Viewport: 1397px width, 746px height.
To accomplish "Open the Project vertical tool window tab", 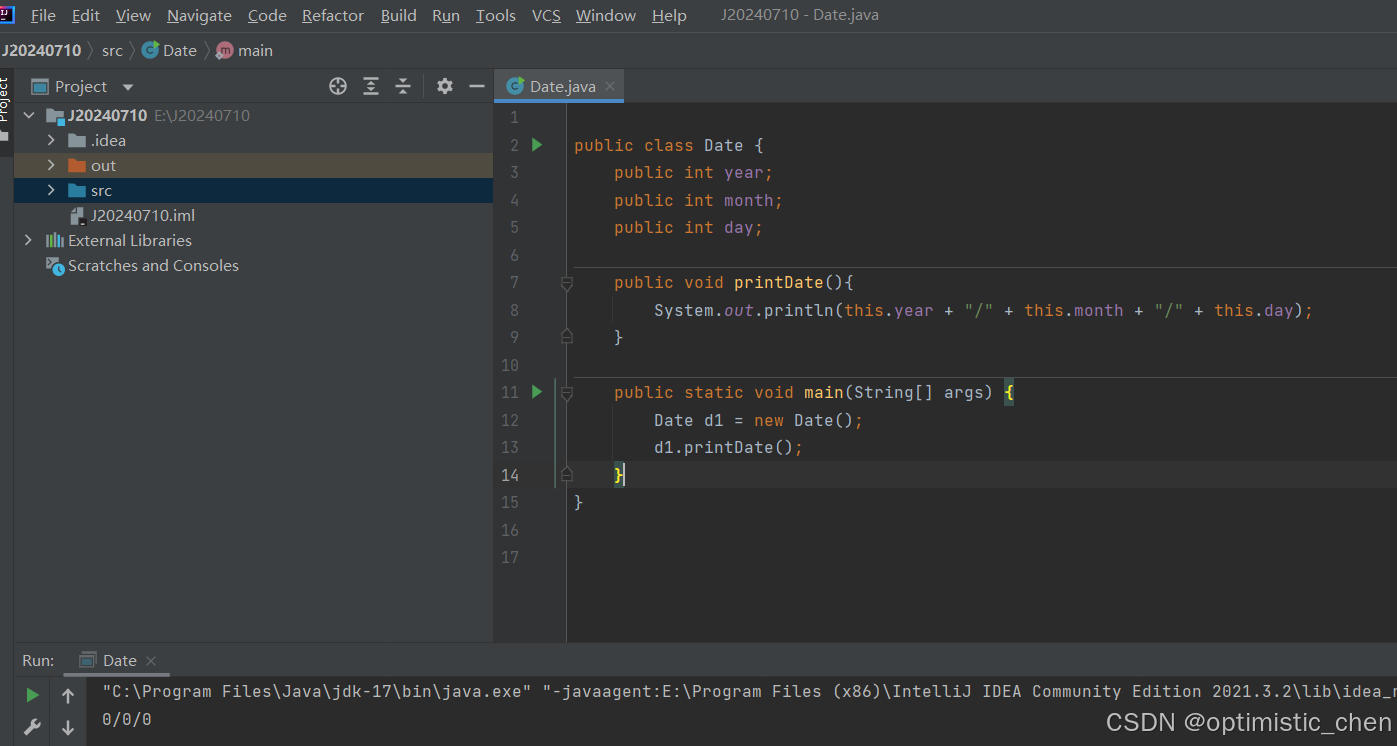I will 5,99.
